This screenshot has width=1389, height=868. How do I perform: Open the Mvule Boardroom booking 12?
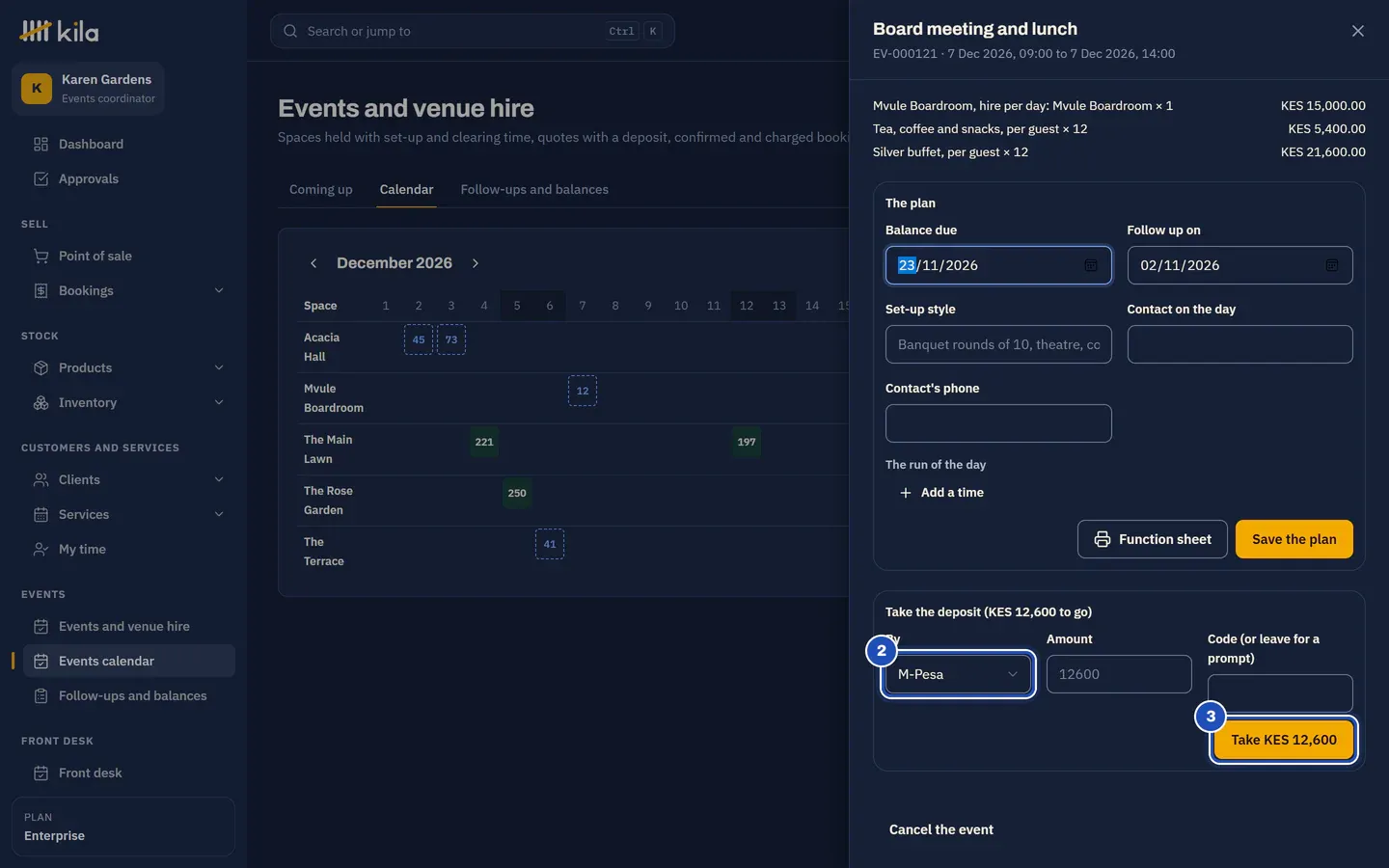[x=583, y=391]
